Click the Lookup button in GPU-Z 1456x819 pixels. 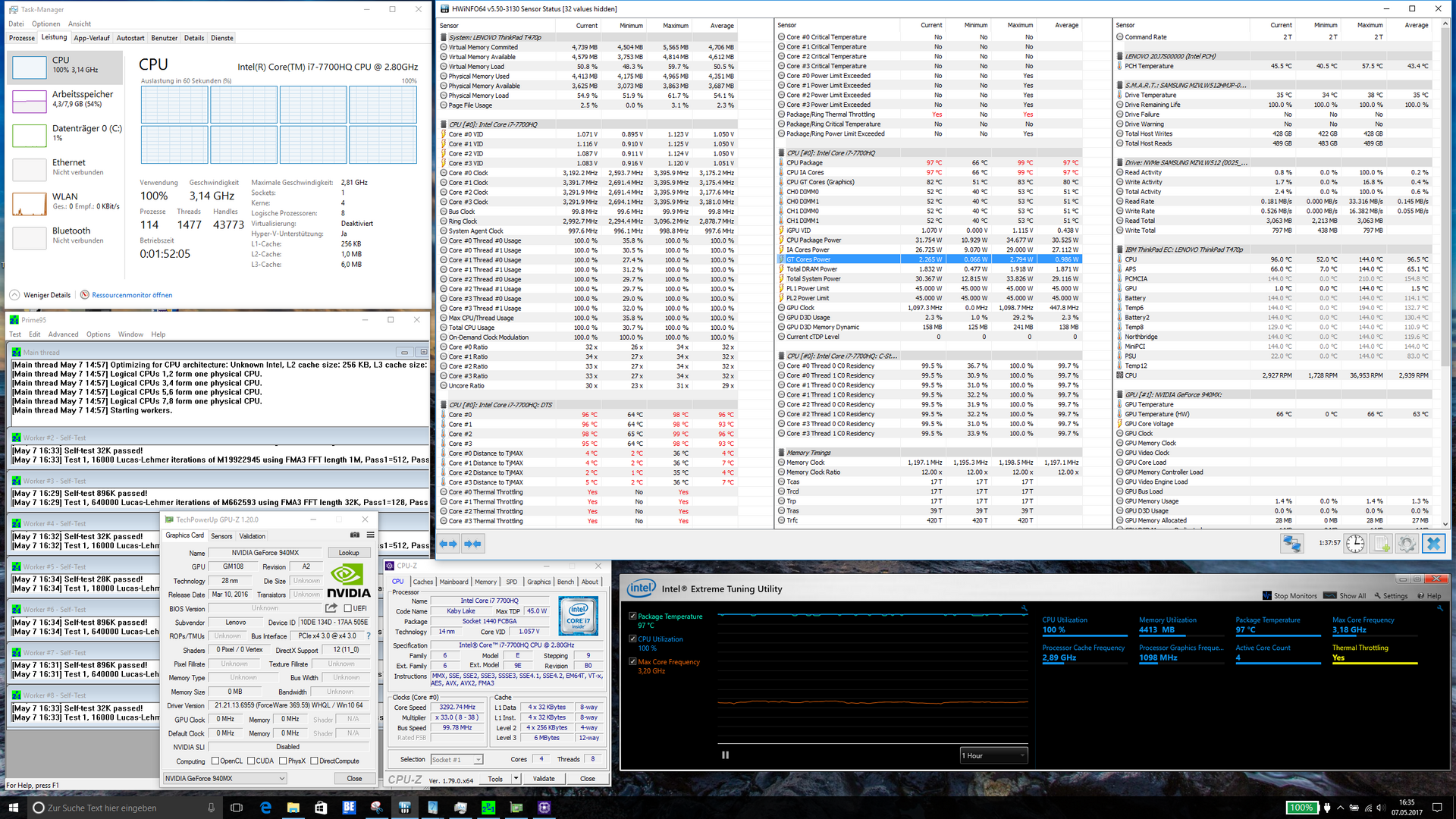pyautogui.click(x=349, y=553)
